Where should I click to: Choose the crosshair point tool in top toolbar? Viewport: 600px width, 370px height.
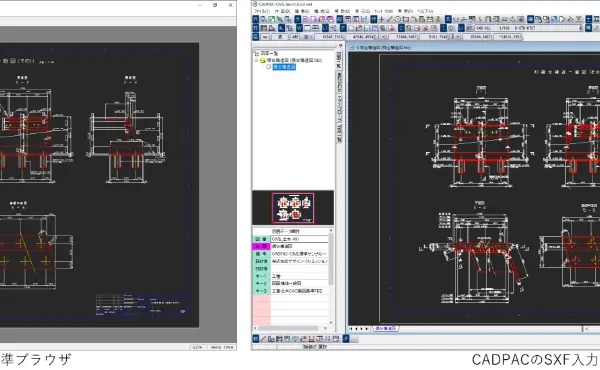tap(382, 19)
